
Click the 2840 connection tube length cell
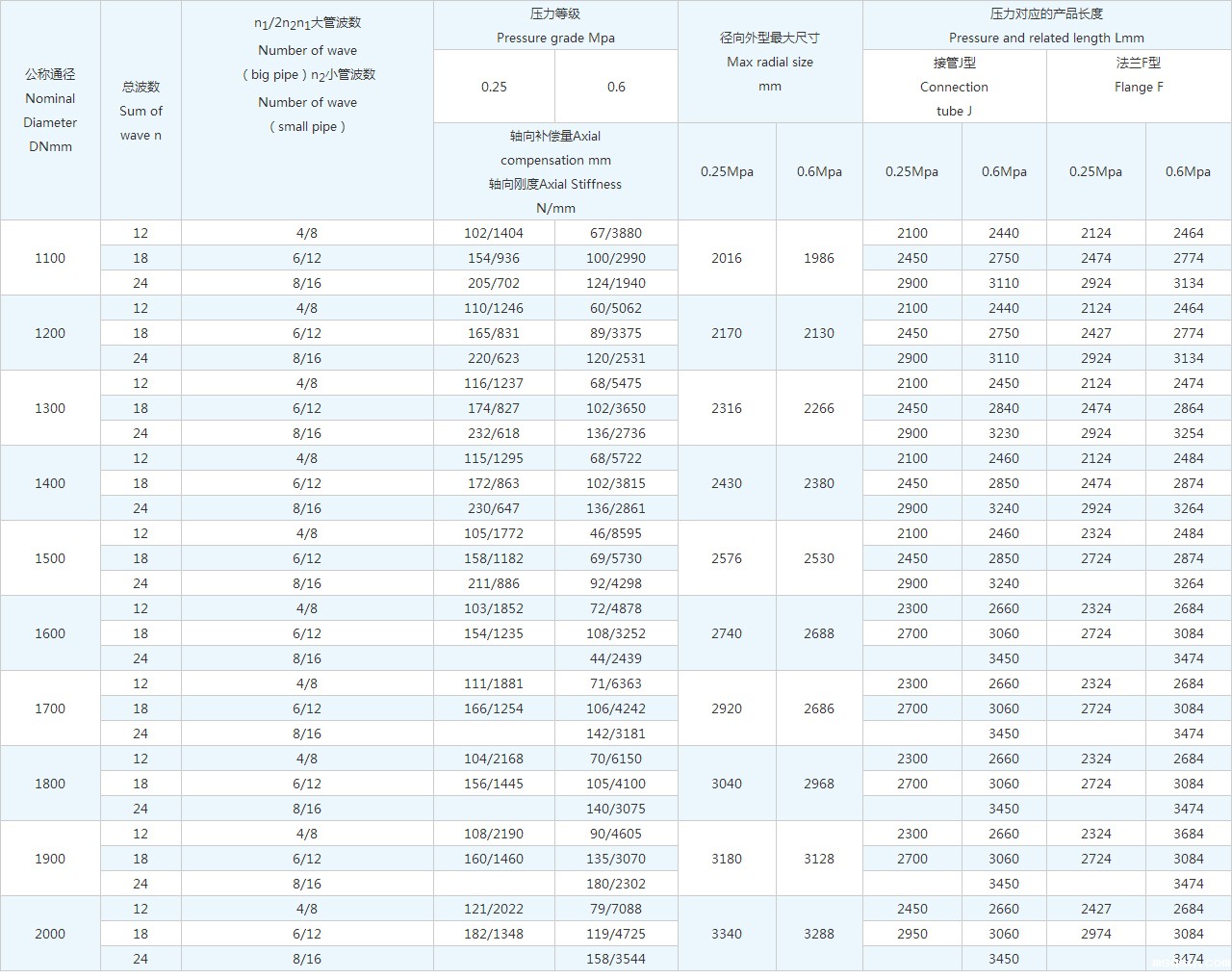(x=1004, y=408)
